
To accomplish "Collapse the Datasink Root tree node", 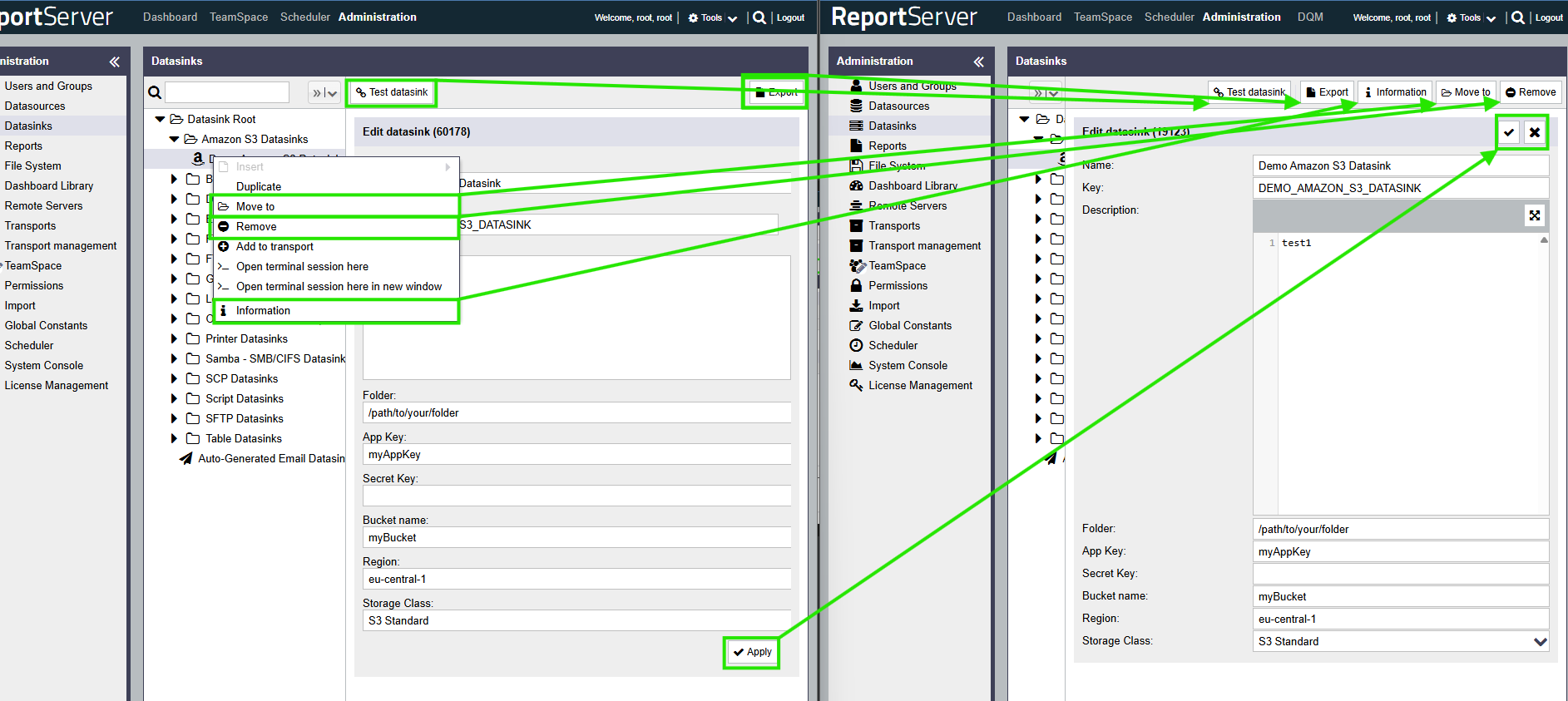I will pyautogui.click(x=160, y=120).
